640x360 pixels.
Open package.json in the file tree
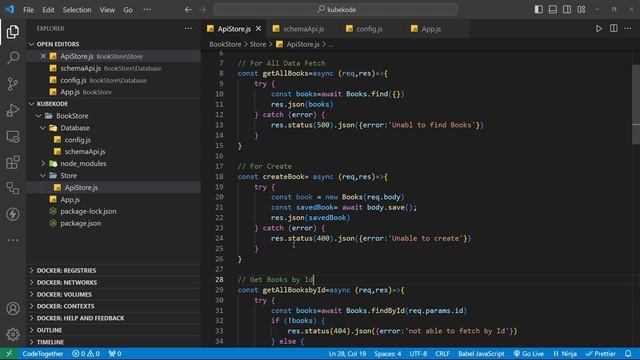point(114,223)
